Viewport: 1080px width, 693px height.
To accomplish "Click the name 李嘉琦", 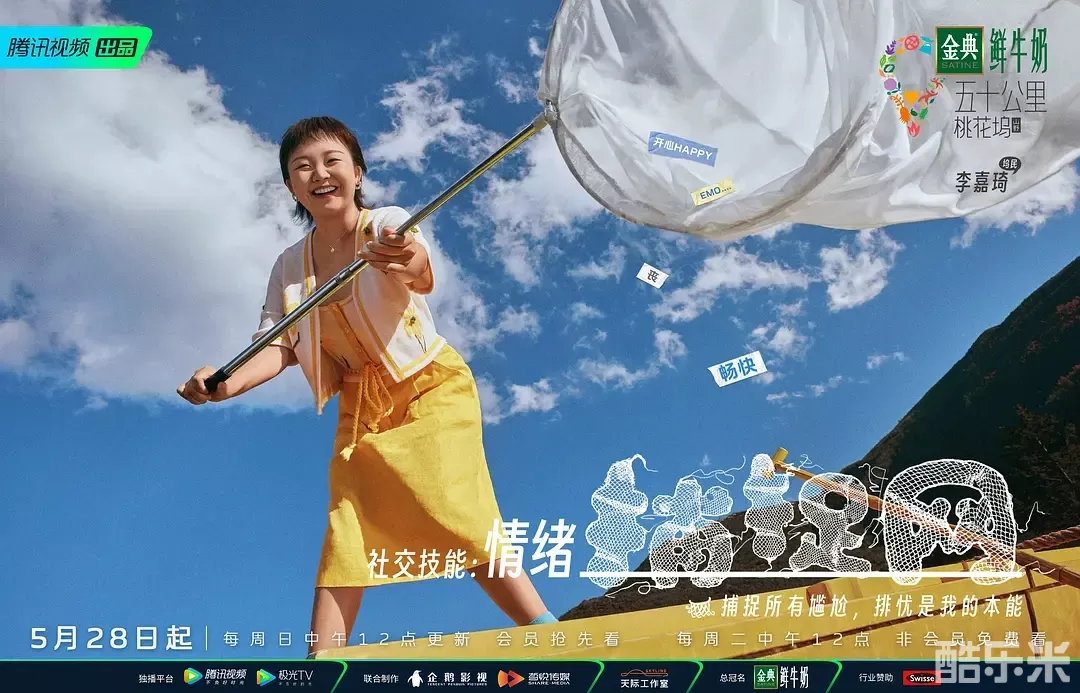I will tap(981, 182).
